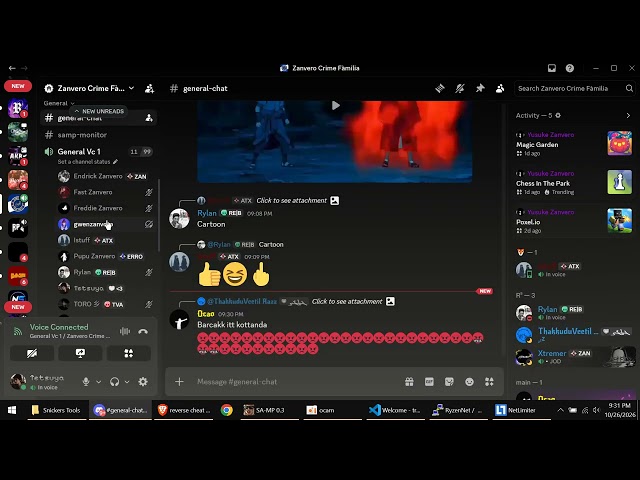Toggle the member list icon
Viewport: 640px width, 480px height.
click(x=500, y=88)
